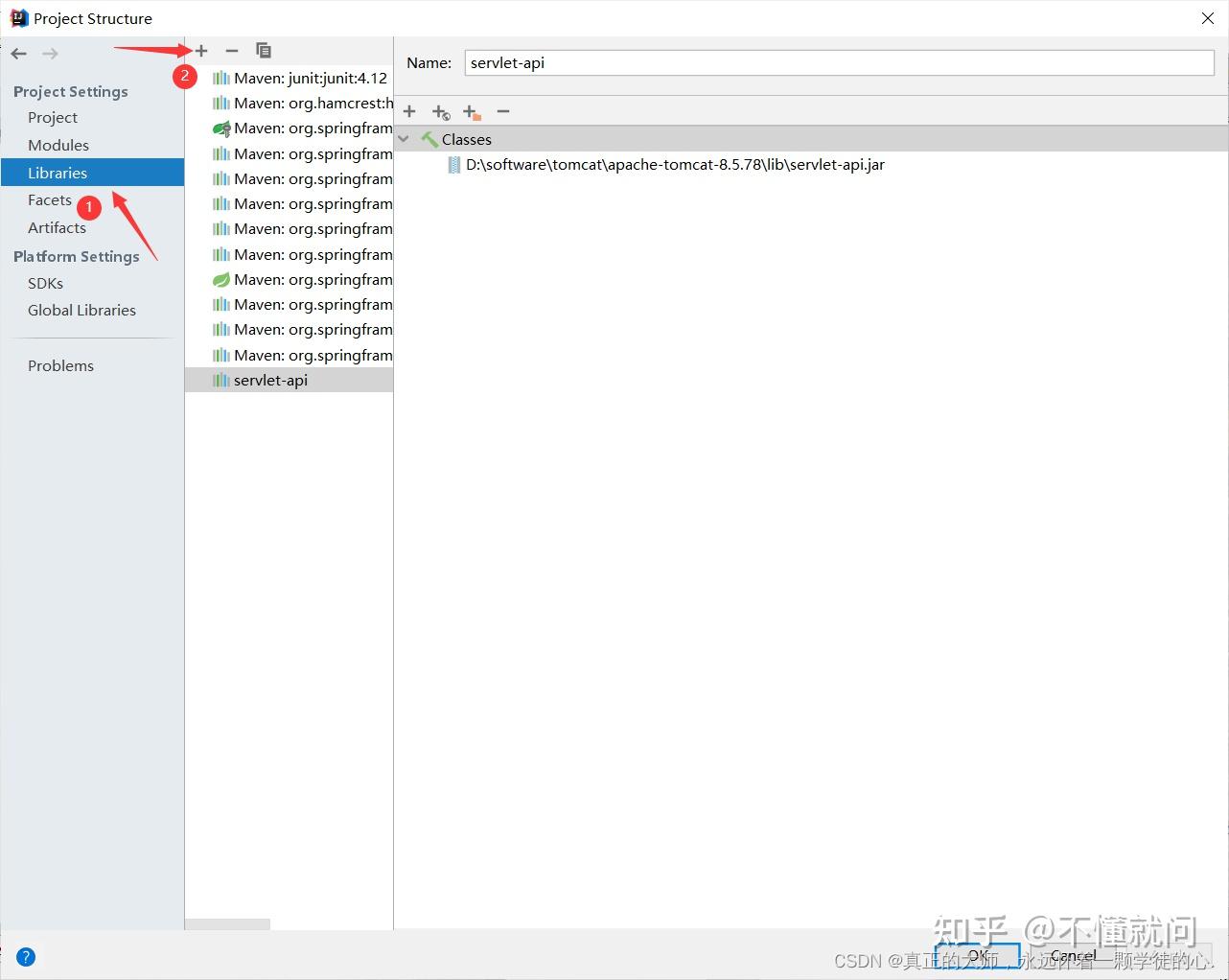
Task: Click the plus icon to add a new library
Action: [x=200, y=51]
